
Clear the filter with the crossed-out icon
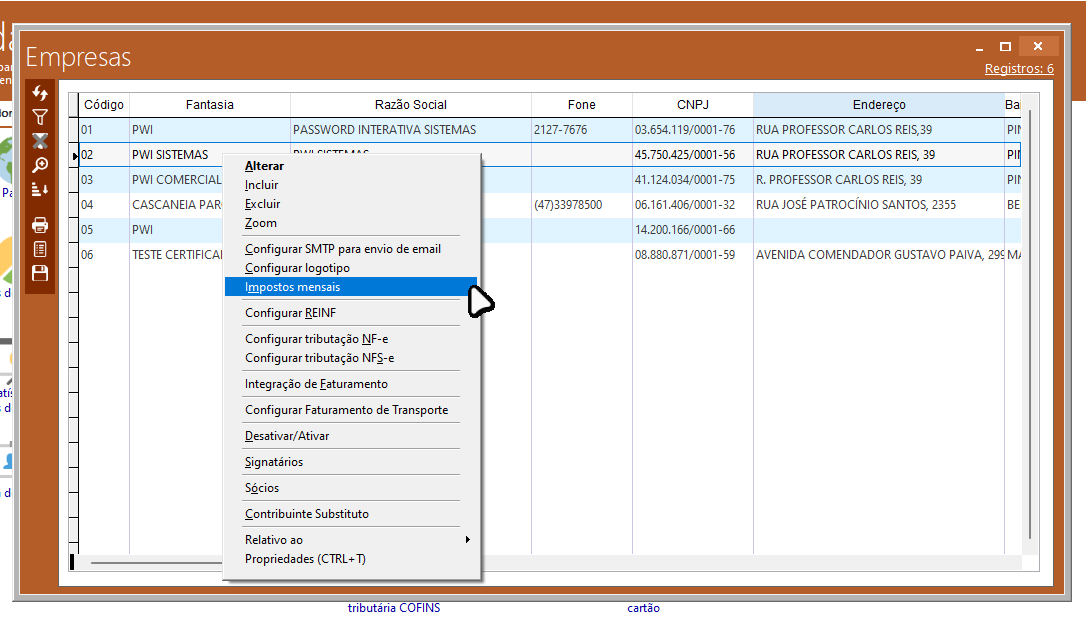pos(40,141)
